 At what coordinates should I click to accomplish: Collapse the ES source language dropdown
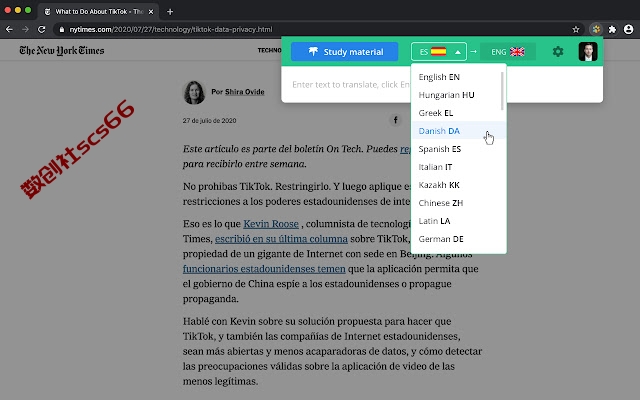pos(439,52)
